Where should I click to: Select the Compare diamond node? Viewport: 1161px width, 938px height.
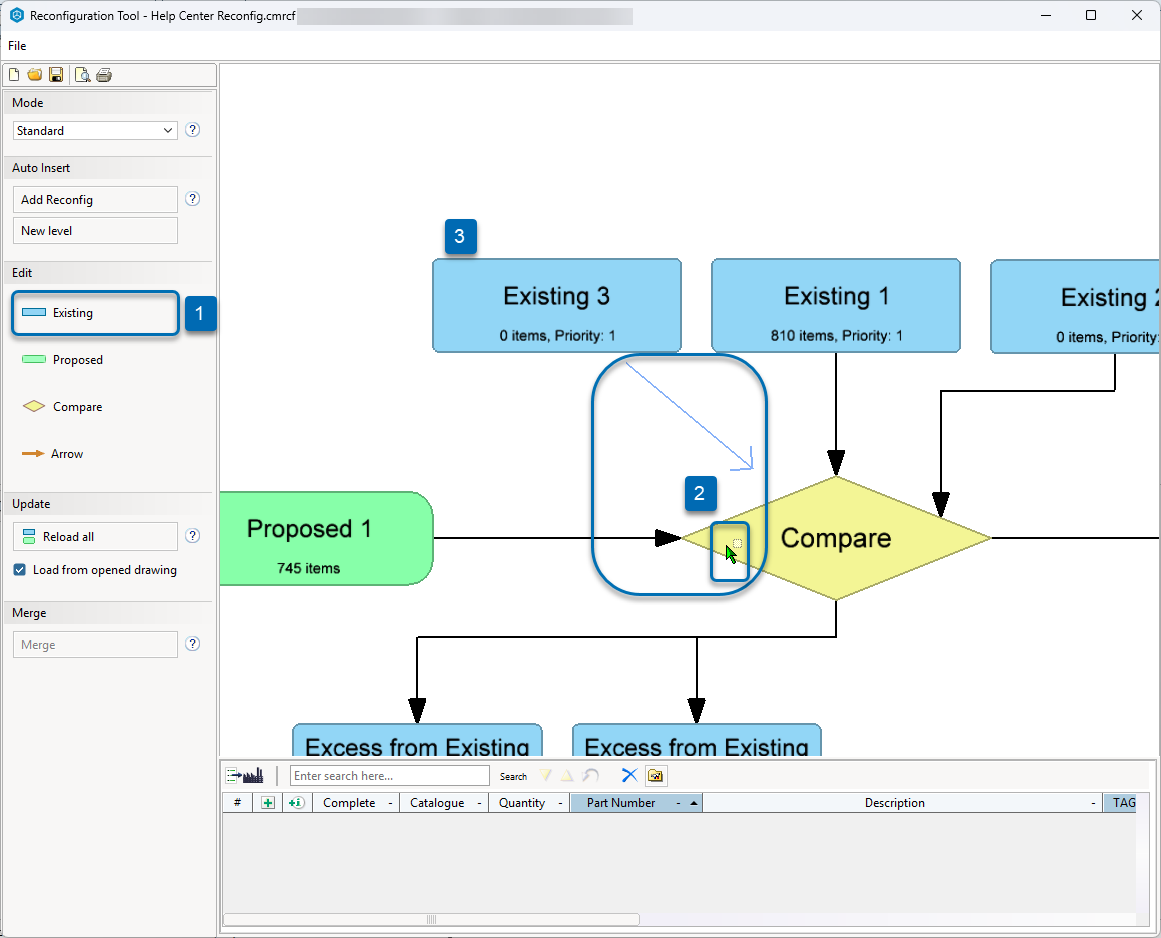point(836,538)
